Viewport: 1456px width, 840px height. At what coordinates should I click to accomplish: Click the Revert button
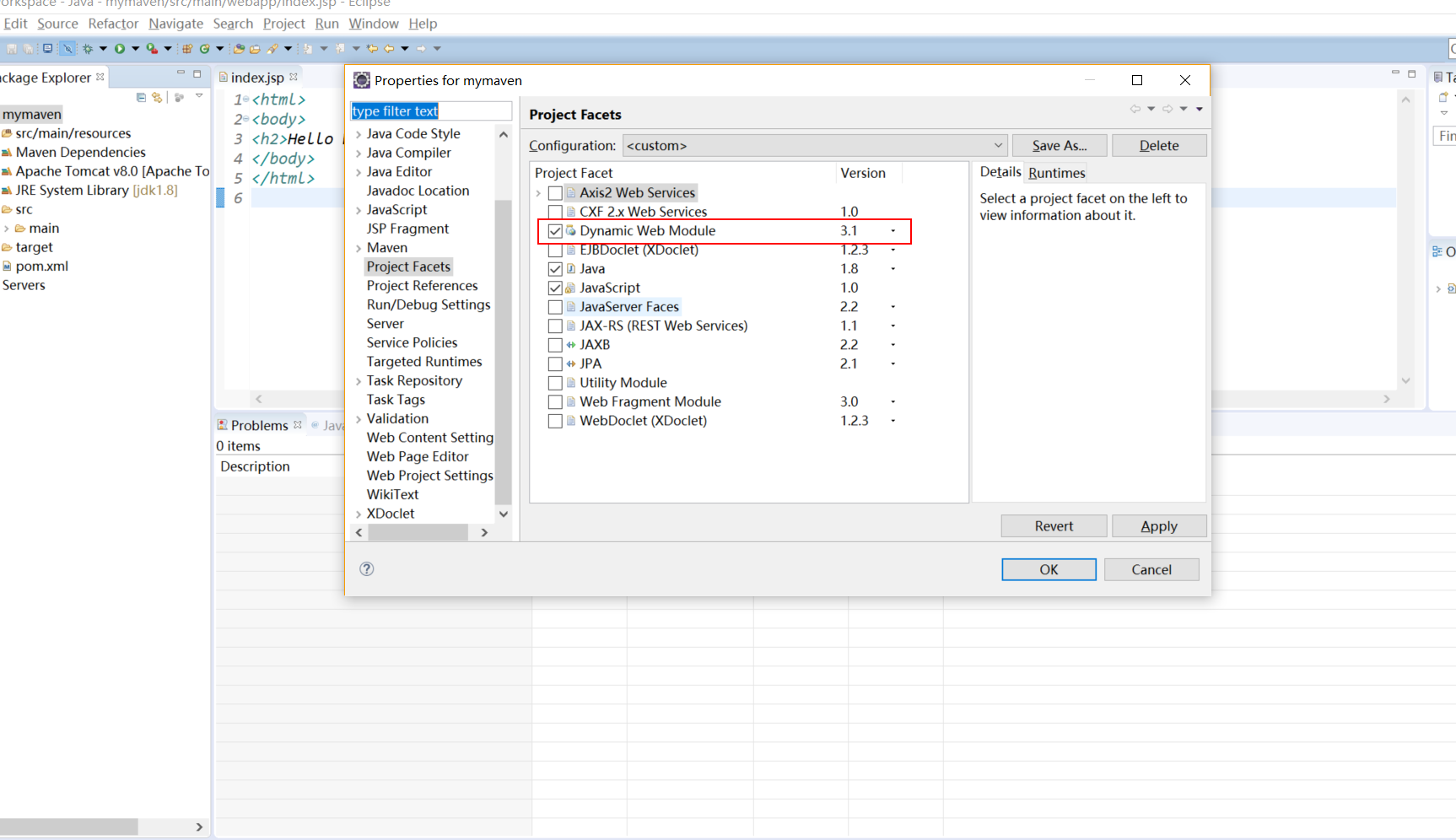[x=1054, y=525]
